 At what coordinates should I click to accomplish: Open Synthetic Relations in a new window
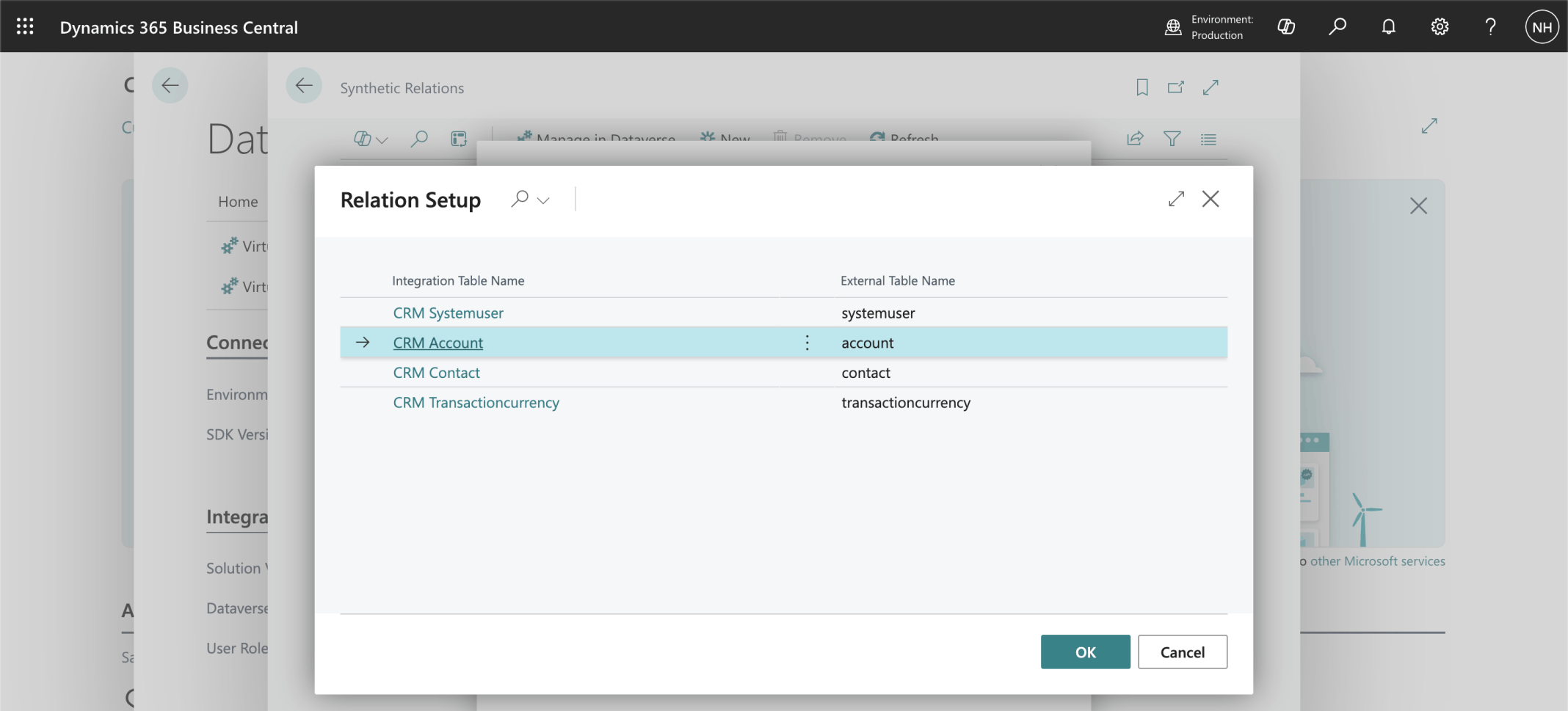[x=1176, y=87]
